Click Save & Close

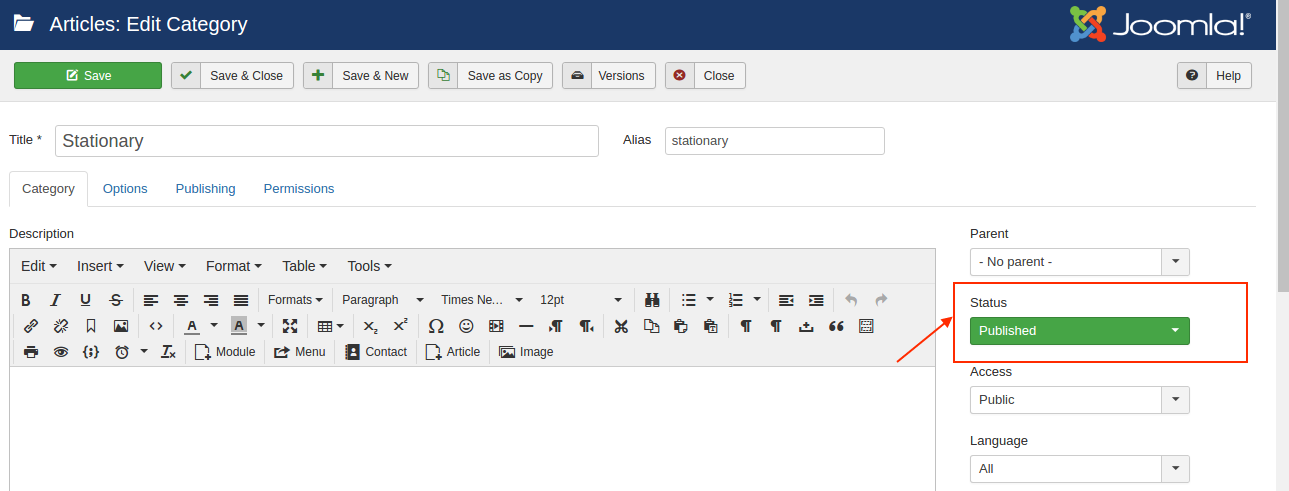[x=232, y=76]
